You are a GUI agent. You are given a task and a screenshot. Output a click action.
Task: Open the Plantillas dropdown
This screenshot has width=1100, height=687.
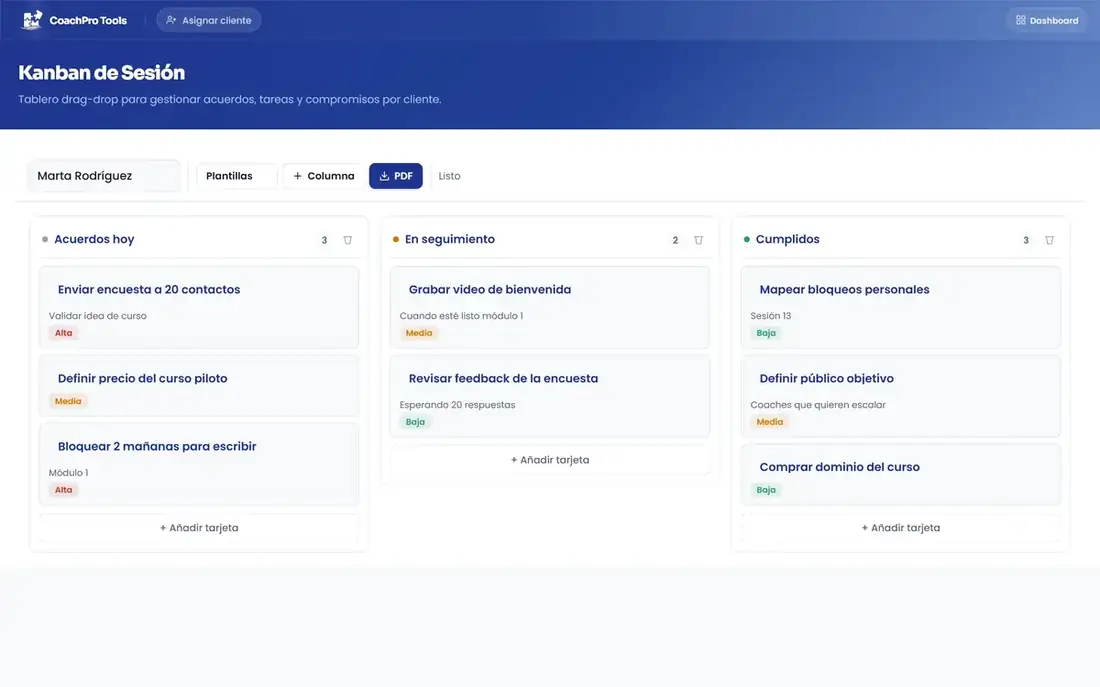[x=236, y=176]
